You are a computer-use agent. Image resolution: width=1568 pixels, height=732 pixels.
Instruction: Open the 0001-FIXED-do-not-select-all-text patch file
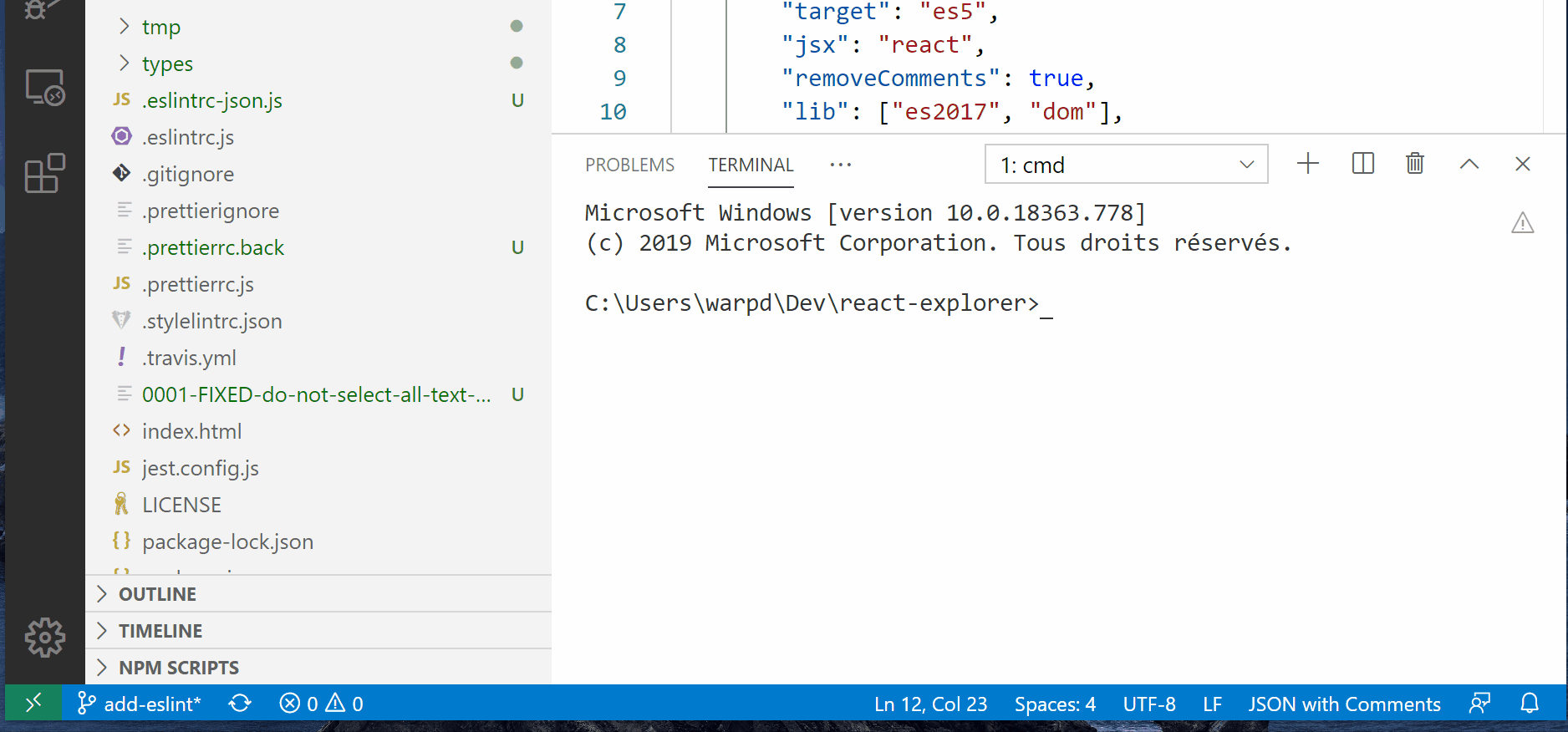pyautogui.click(x=318, y=394)
